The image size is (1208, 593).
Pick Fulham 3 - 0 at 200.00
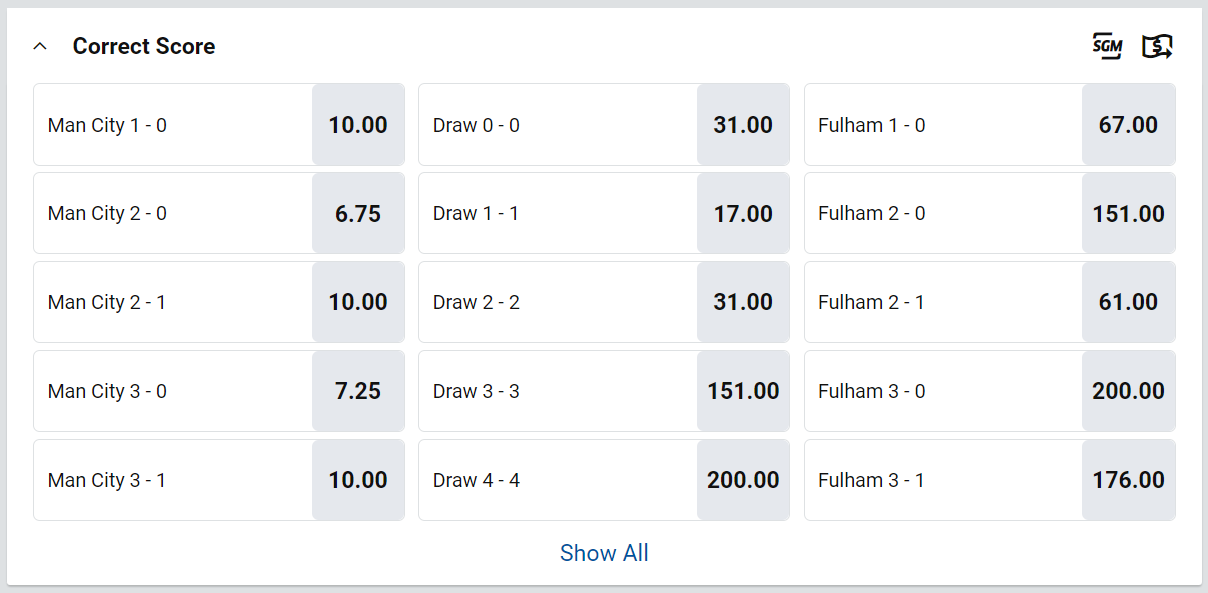990,391
